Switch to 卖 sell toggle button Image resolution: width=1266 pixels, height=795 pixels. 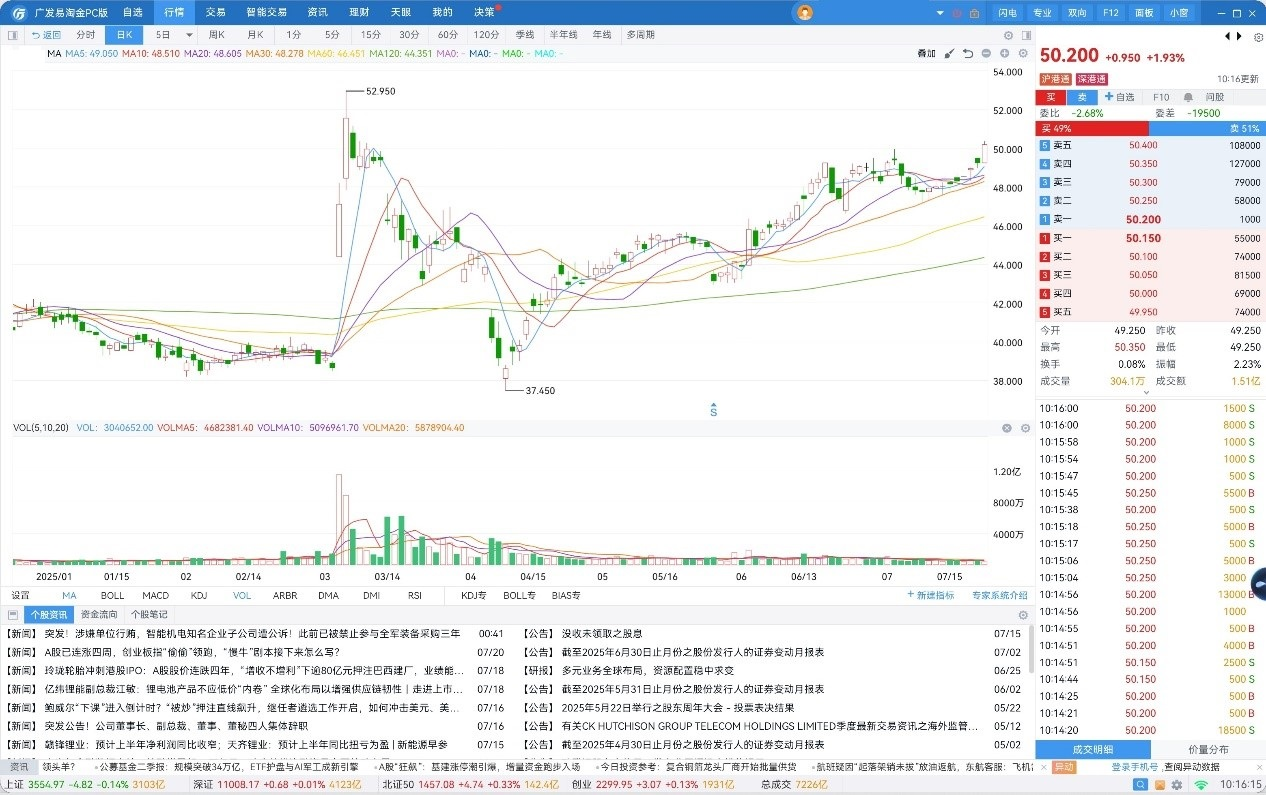(1080, 97)
